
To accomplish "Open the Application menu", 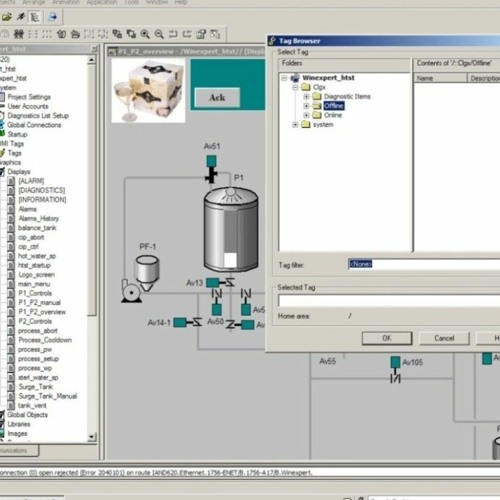I will [102, 2].
